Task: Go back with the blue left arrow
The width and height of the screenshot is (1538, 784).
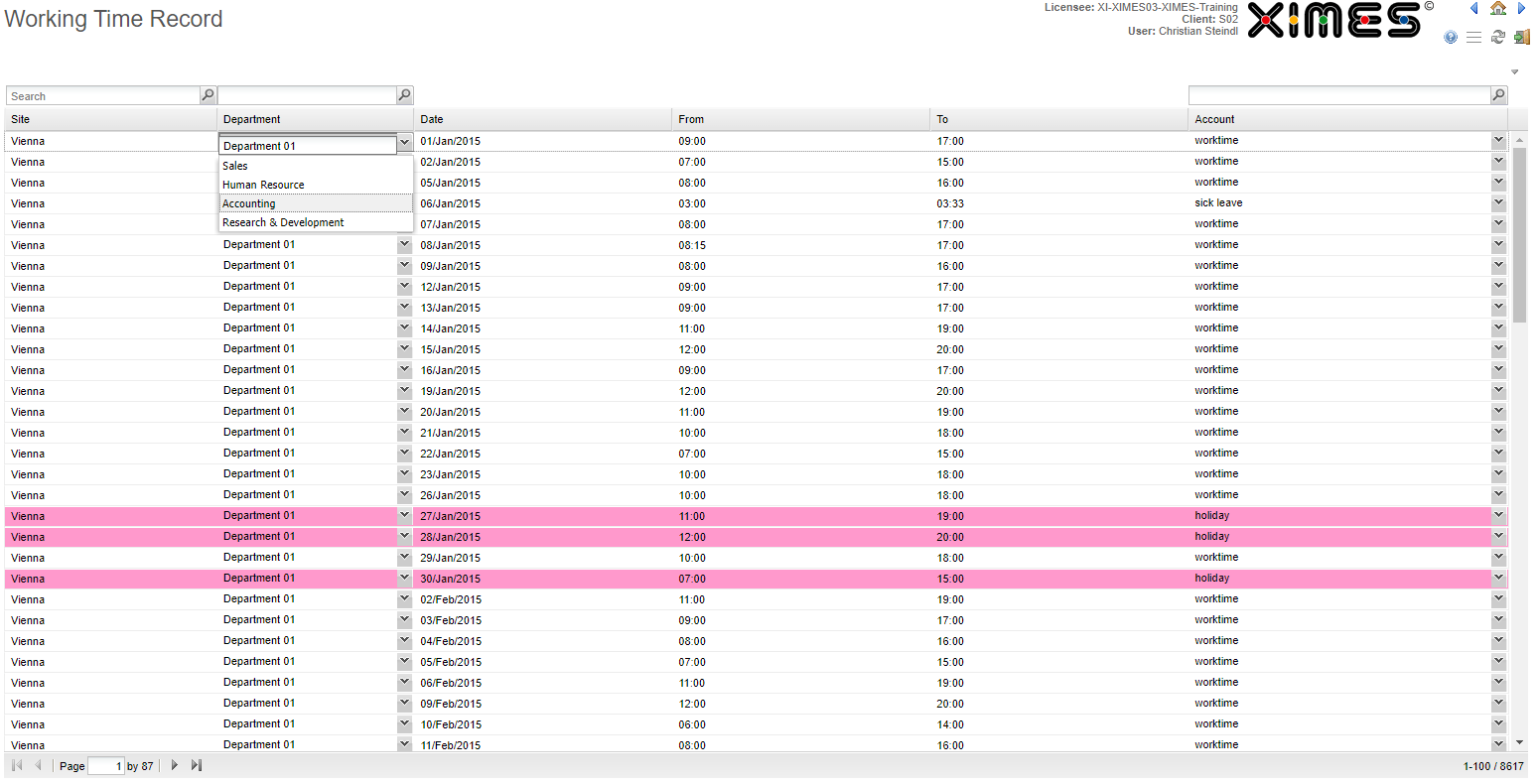Action: coord(1473,8)
